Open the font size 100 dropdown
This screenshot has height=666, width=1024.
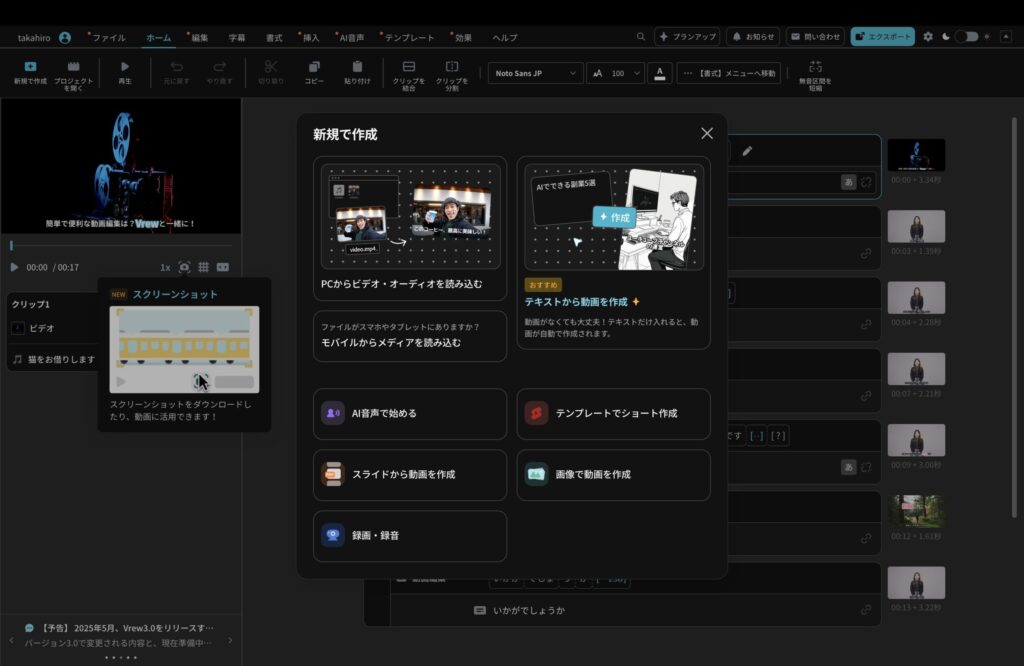(x=616, y=73)
